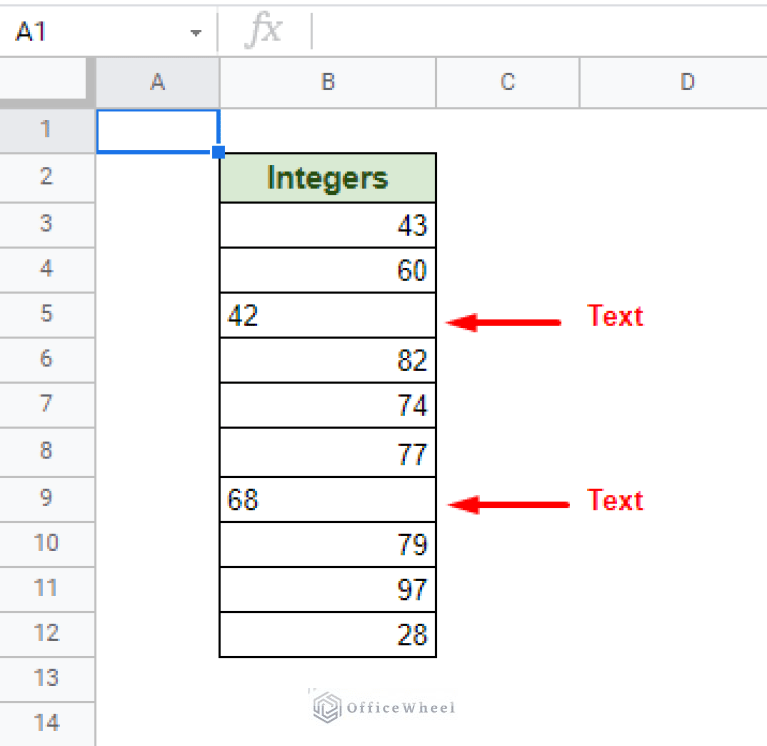
Task: Click the fx function icon
Action: [265, 31]
